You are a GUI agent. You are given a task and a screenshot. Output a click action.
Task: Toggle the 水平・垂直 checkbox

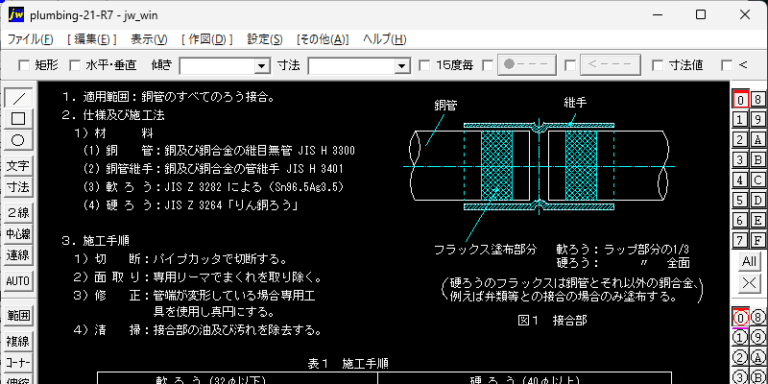(x=74, y=65)
